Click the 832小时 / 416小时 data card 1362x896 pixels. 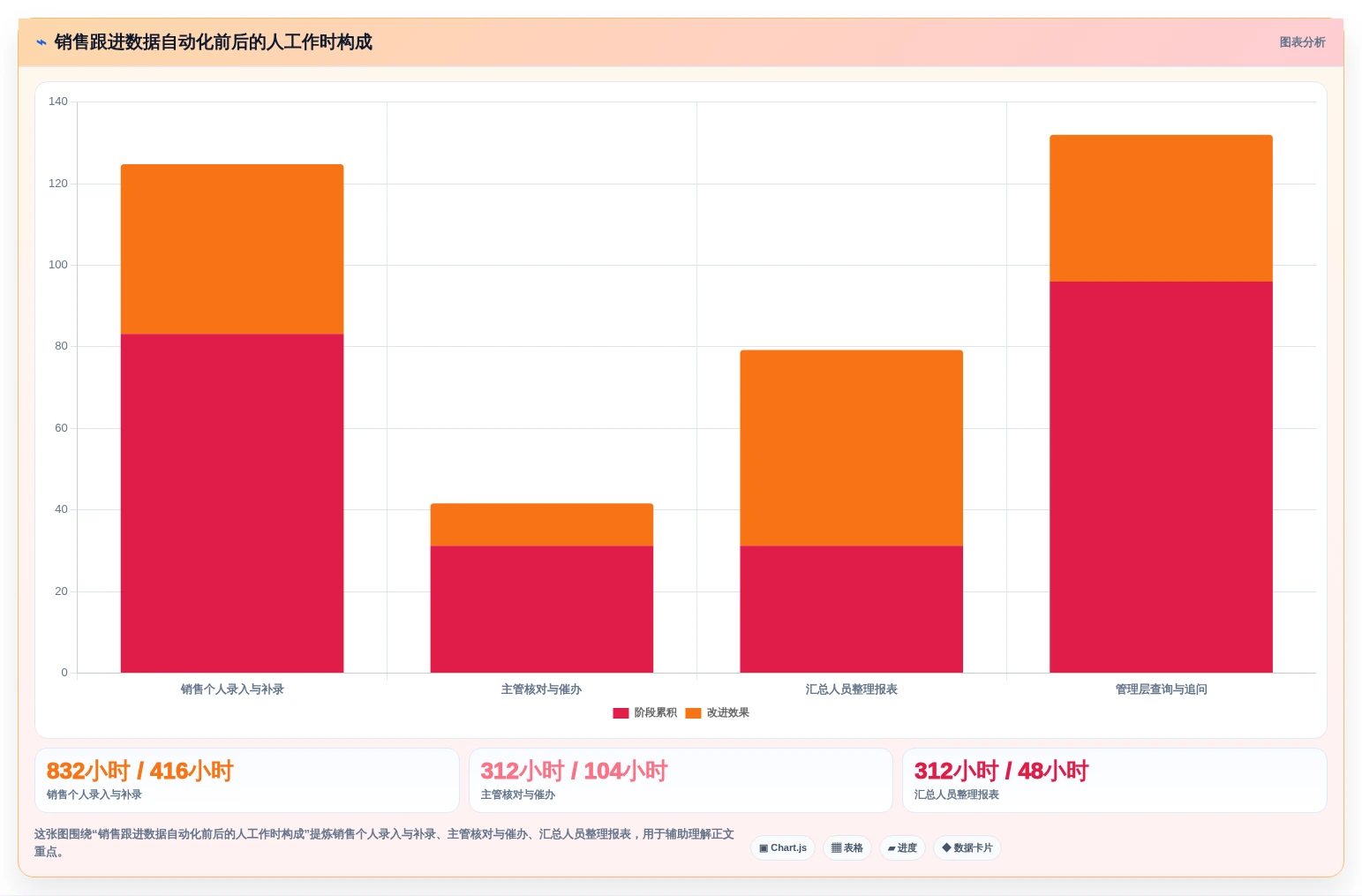pyautogui.click(x=247, y=780)
